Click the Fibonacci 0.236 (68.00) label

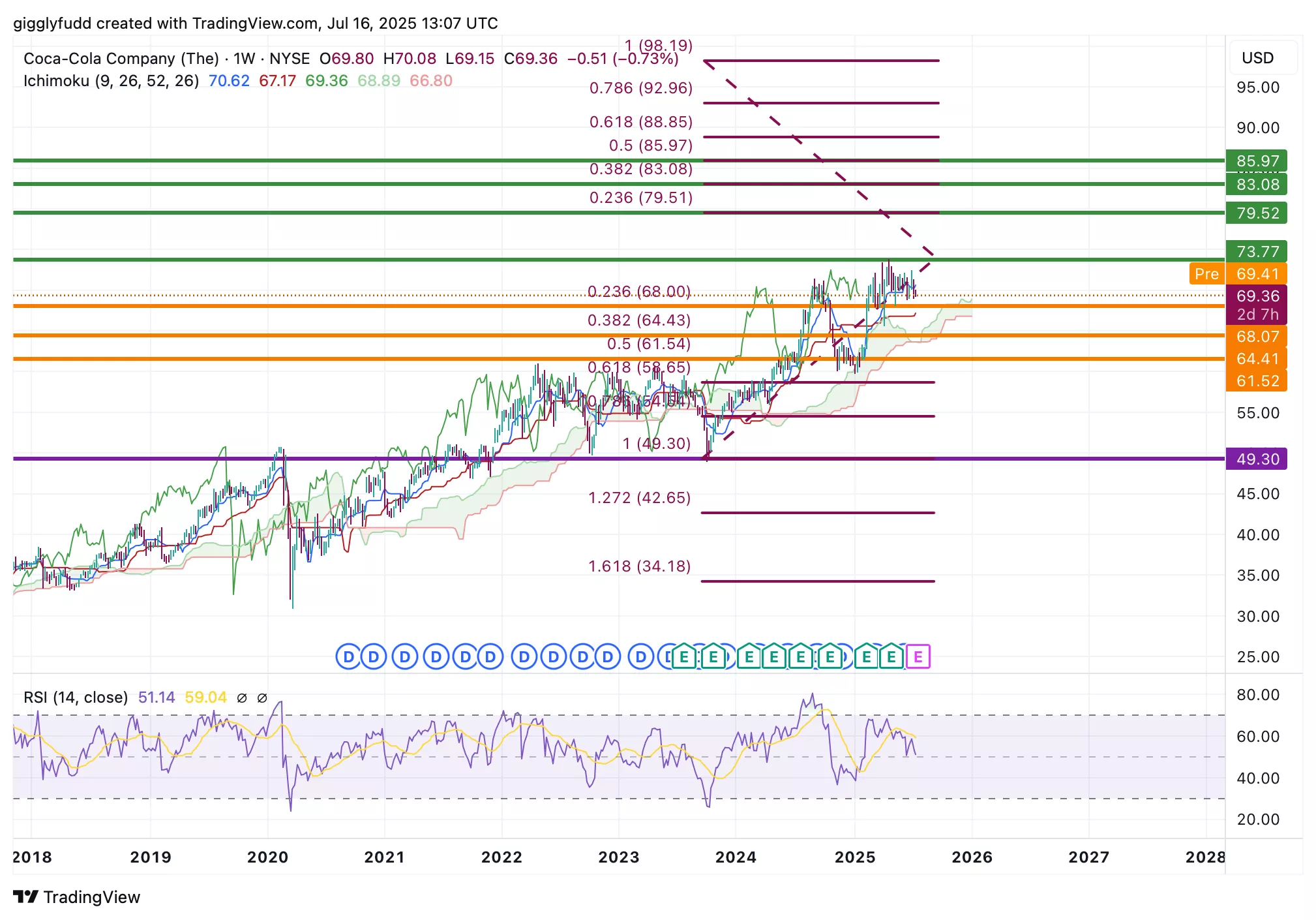[x=639, y=291]
